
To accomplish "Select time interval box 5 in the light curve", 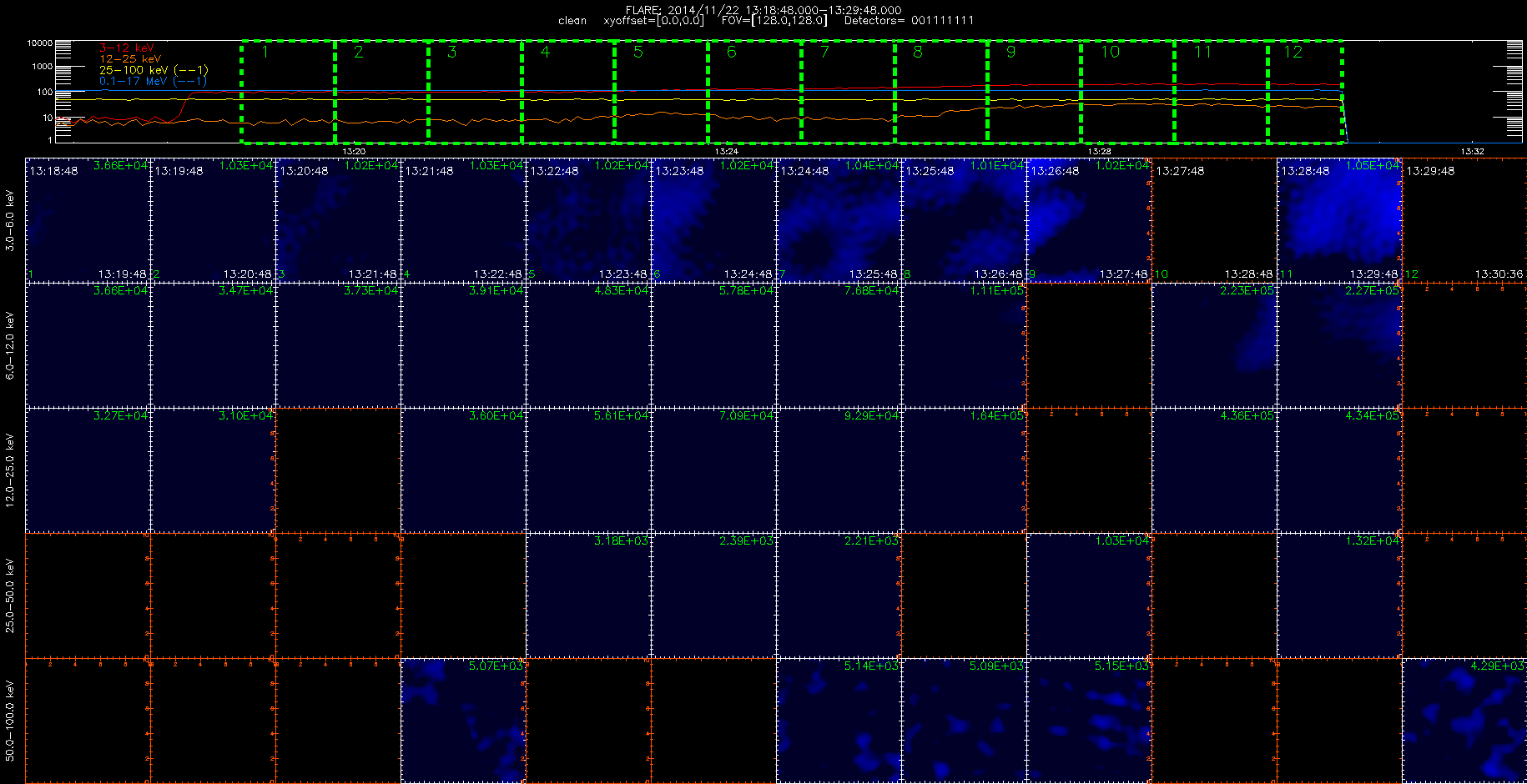I will click(x=662, y=92).
